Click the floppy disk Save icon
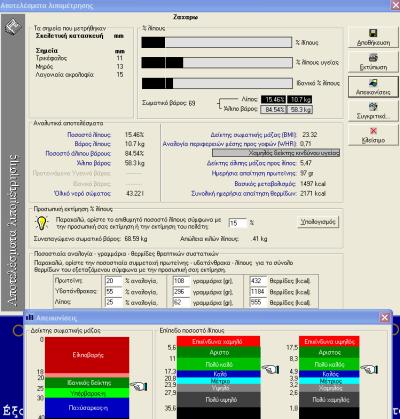This screenshot has width=400, height=419. click(x=373, y=33)
